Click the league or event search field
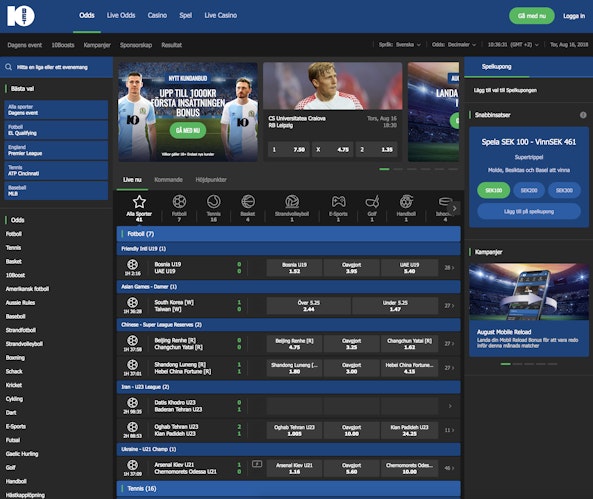 [x=57, y=67]
